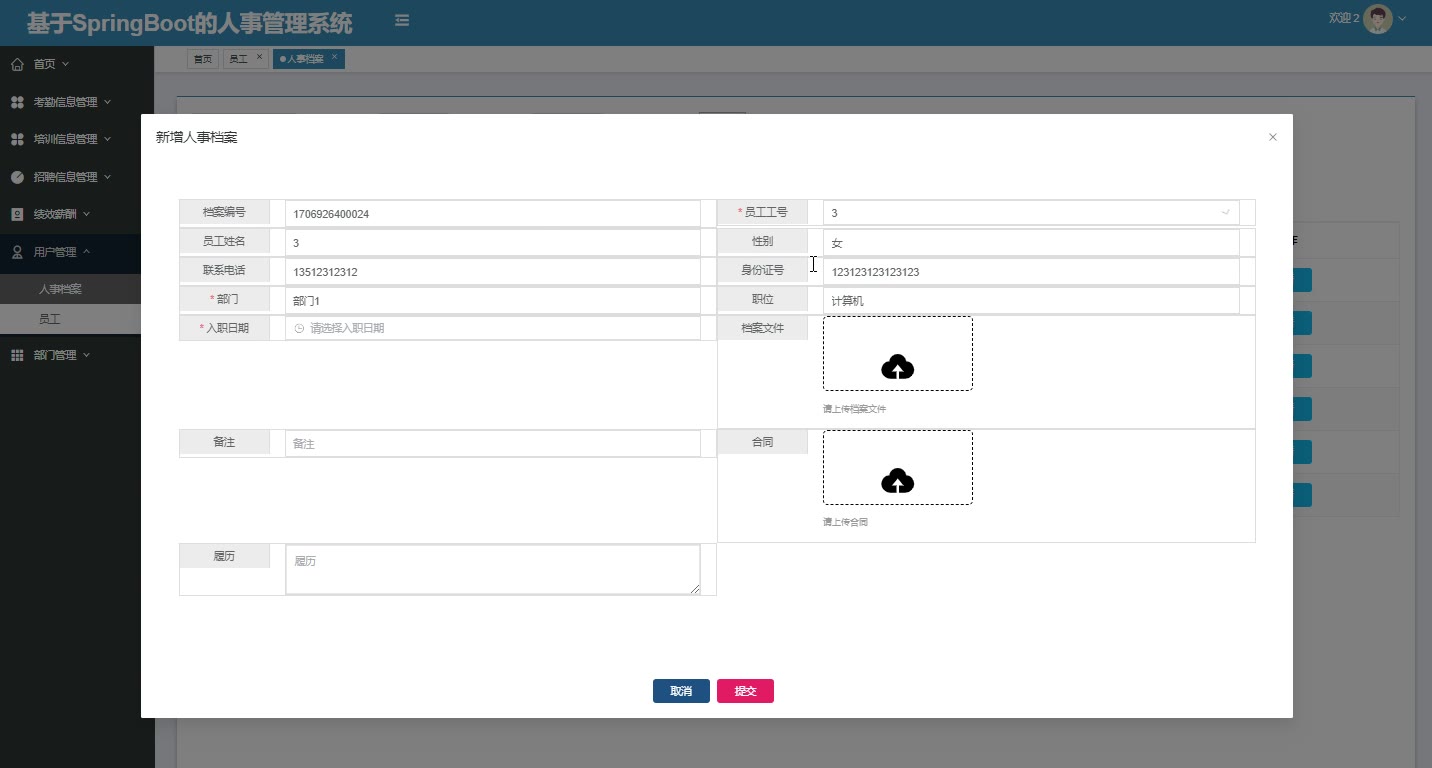Expand the 培训信息管理 chevron
This screenshot has height=768, width=1432.
point(107,139)
